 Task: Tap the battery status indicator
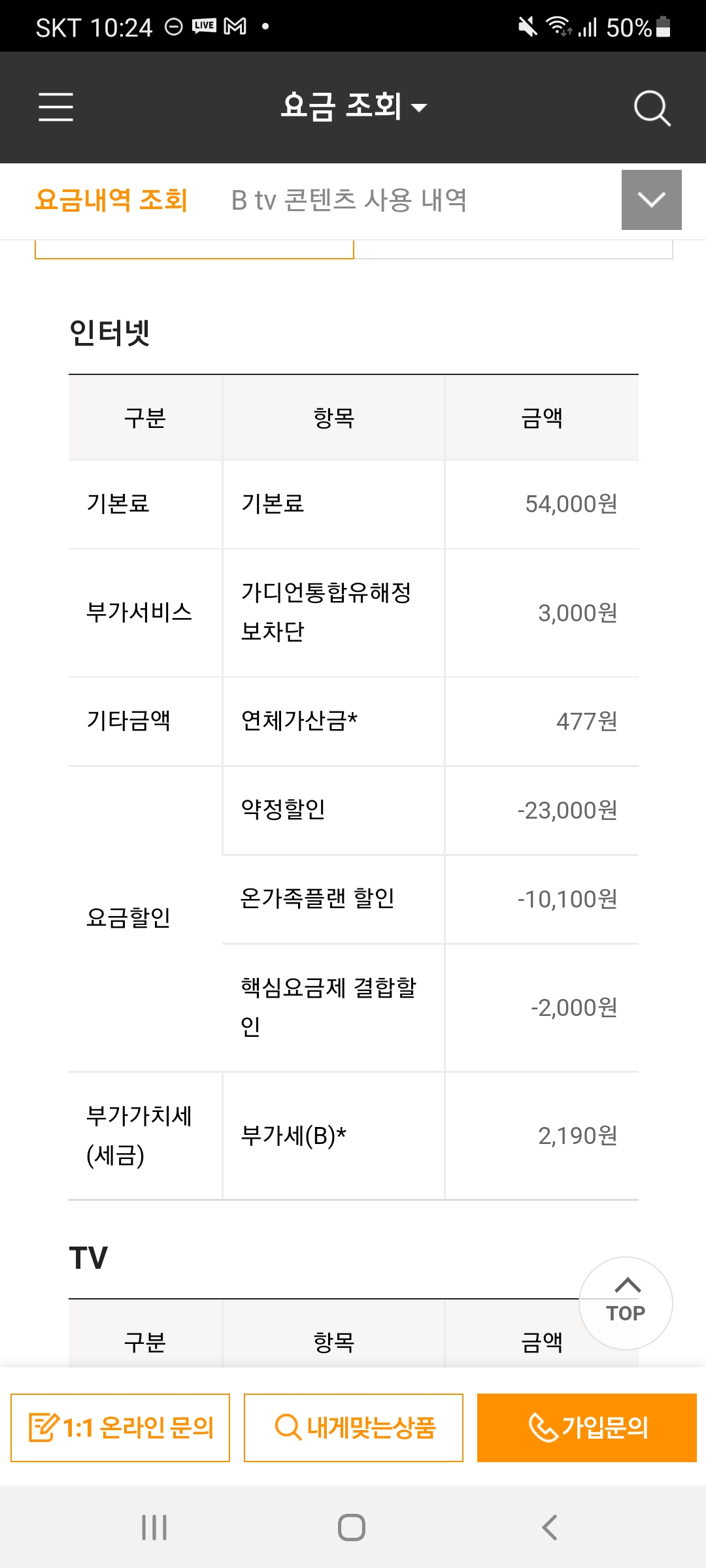663,27
